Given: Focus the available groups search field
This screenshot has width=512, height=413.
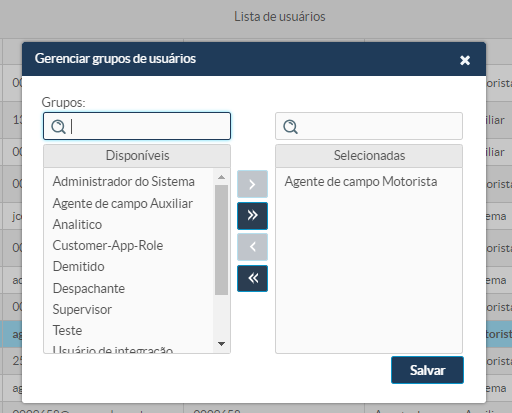Looking at the screenshot, I should pos(137,126).
